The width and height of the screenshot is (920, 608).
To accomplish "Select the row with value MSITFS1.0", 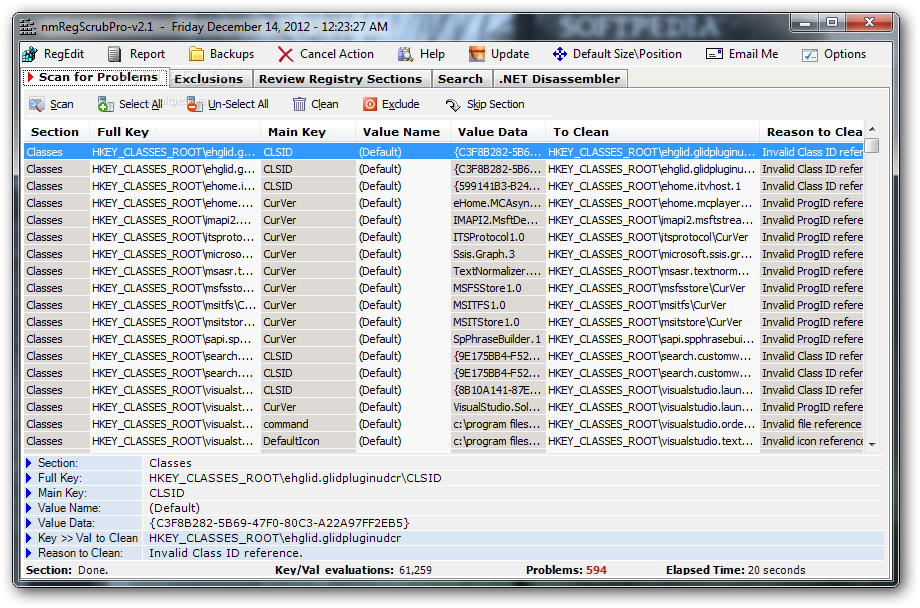I will pyautogui.click(x=444, y=305).
